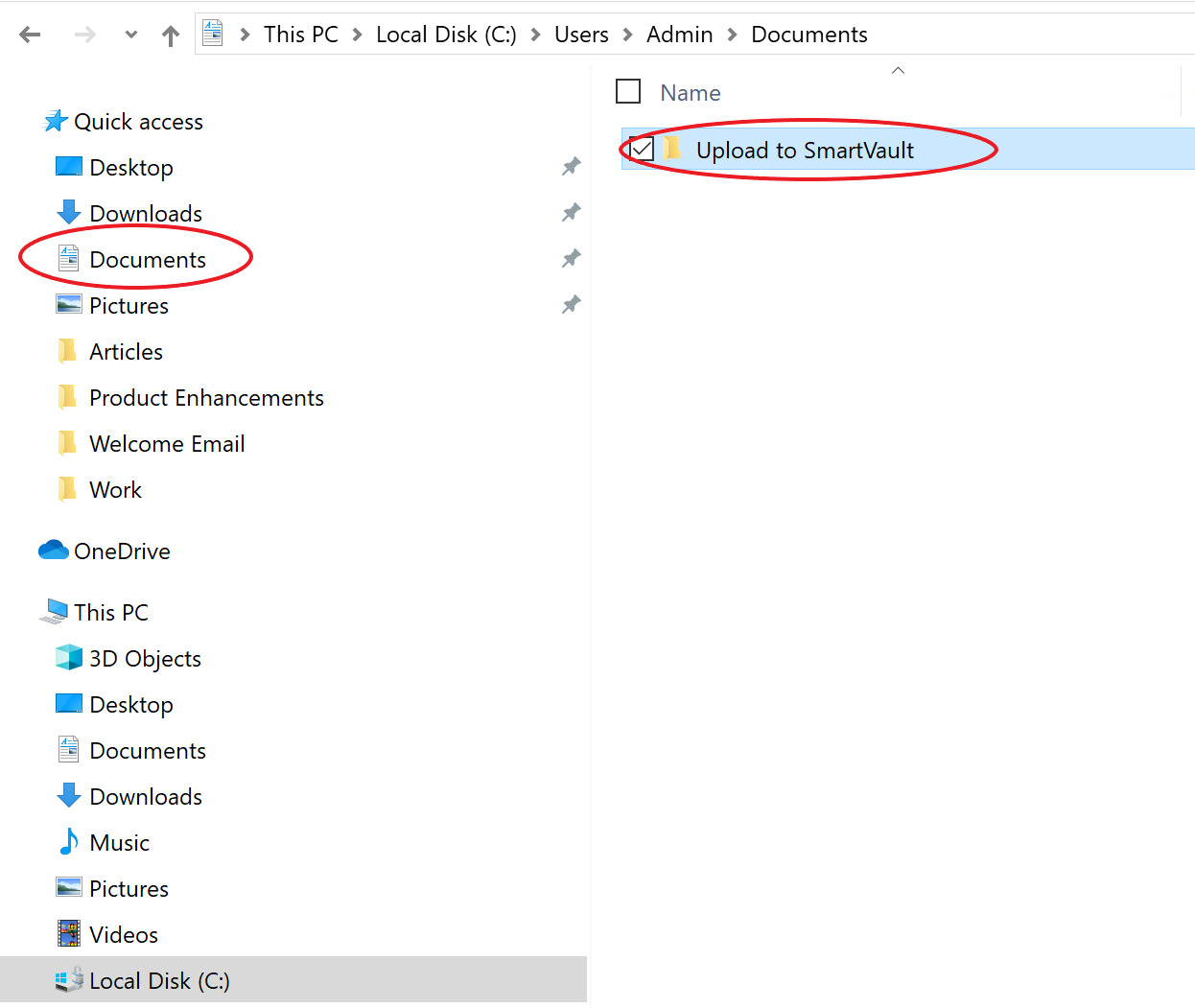Click the Local Disk (C:) drive icon

[x=69, y=979]
